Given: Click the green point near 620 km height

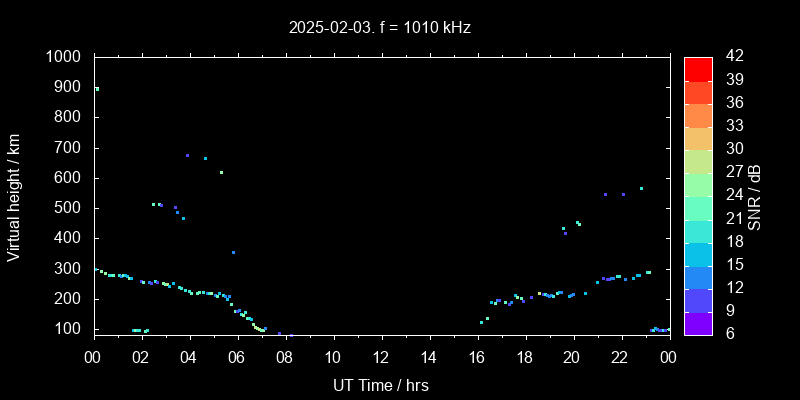Looking at the screenshot, I should (x=221, y=172).
